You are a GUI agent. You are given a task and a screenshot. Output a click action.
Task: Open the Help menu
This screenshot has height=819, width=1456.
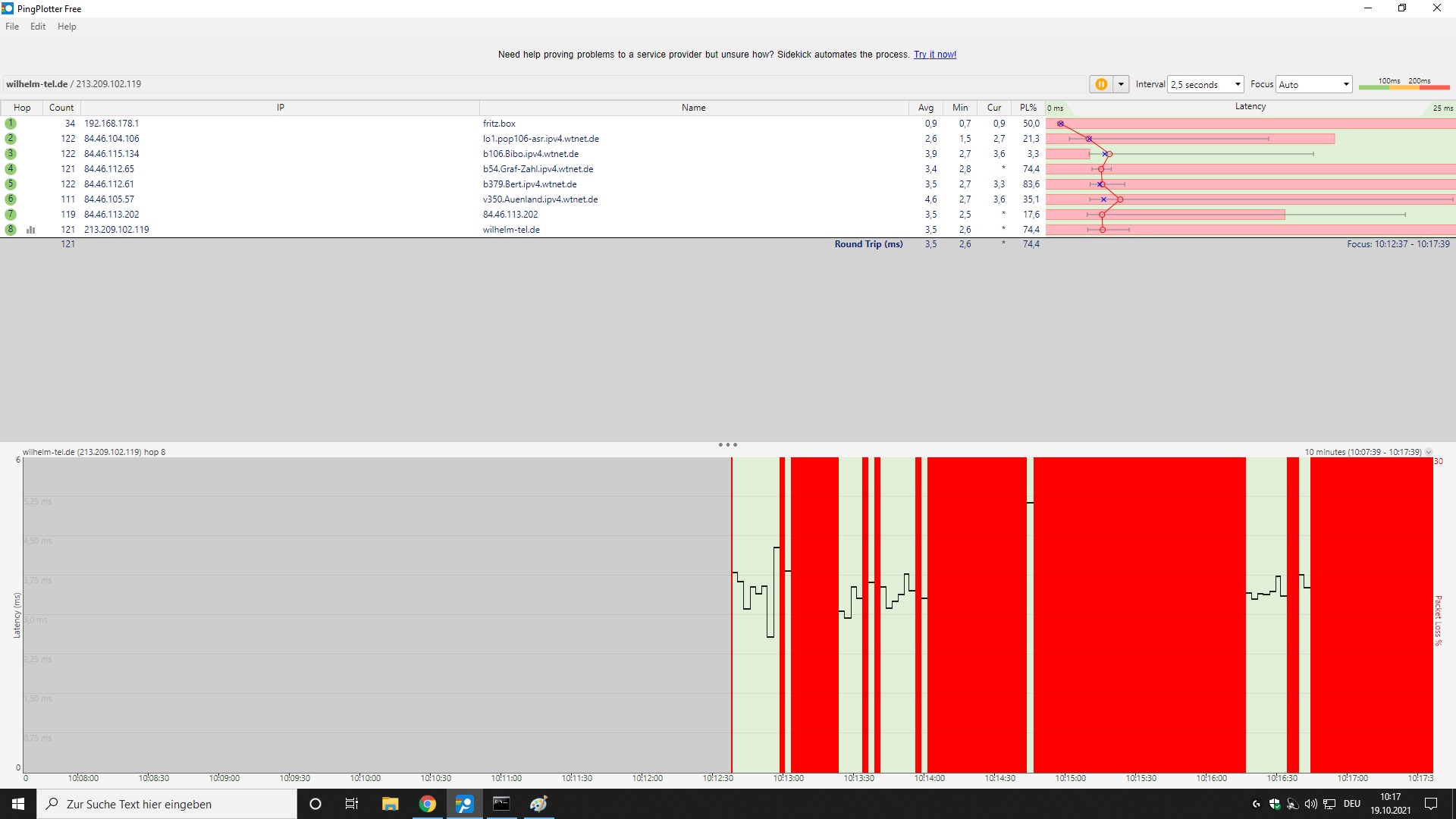(x=67, y=27)
